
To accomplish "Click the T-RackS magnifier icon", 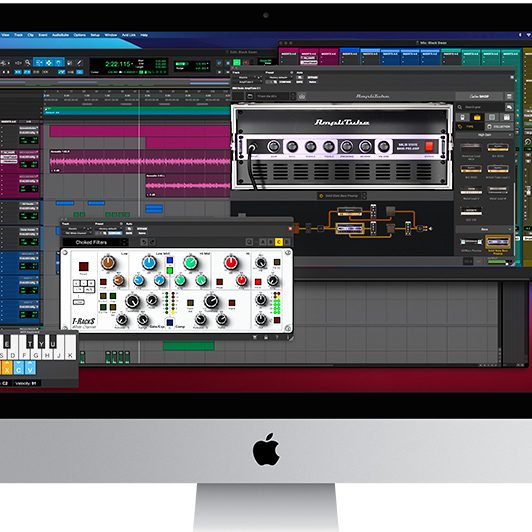I will [249, 242].
